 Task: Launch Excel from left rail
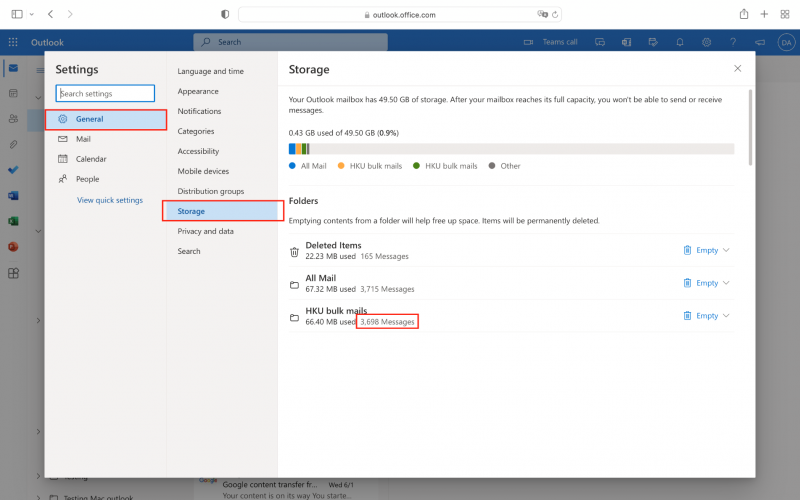point(13,221)
